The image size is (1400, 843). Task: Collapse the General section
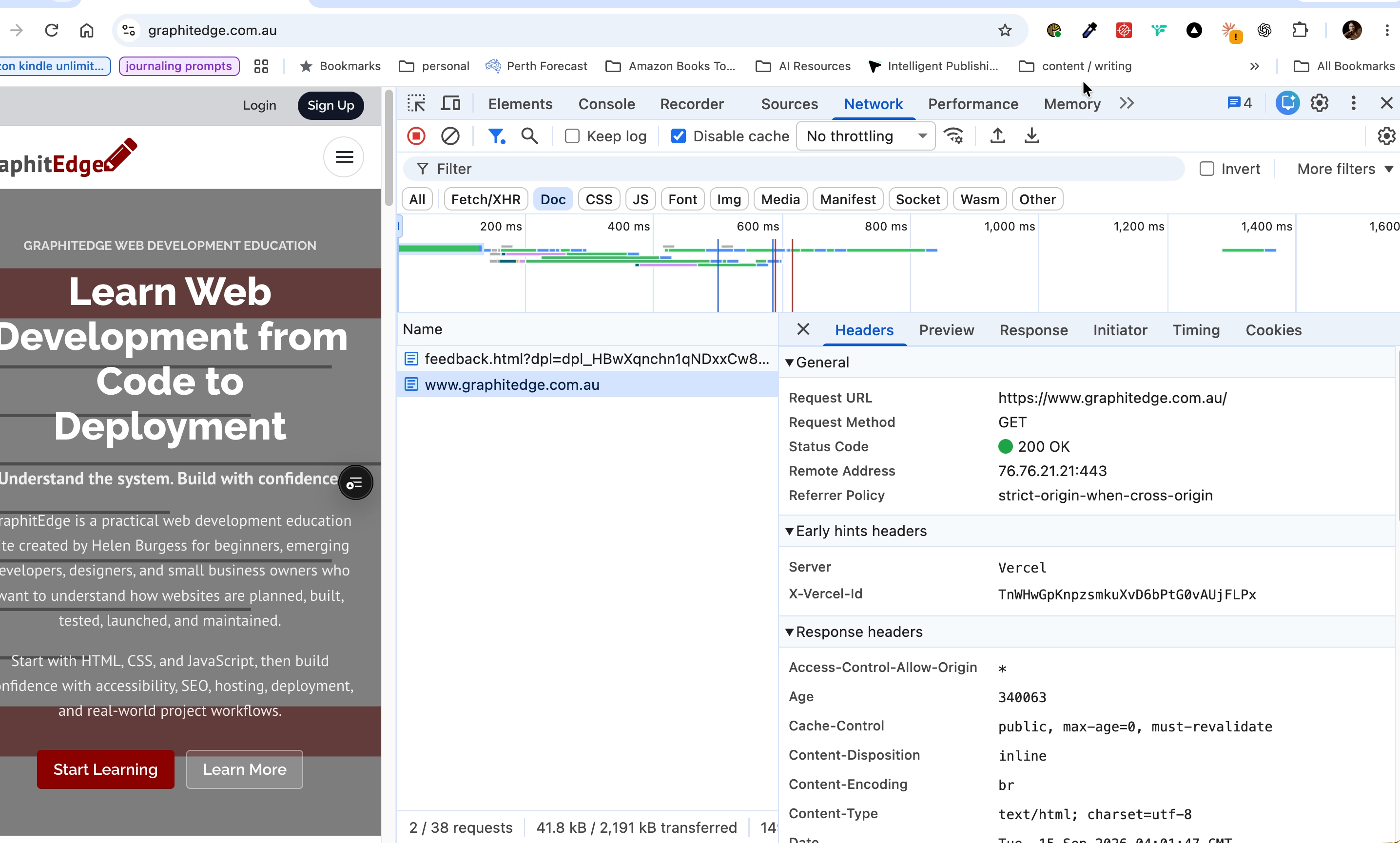[789, 363]
